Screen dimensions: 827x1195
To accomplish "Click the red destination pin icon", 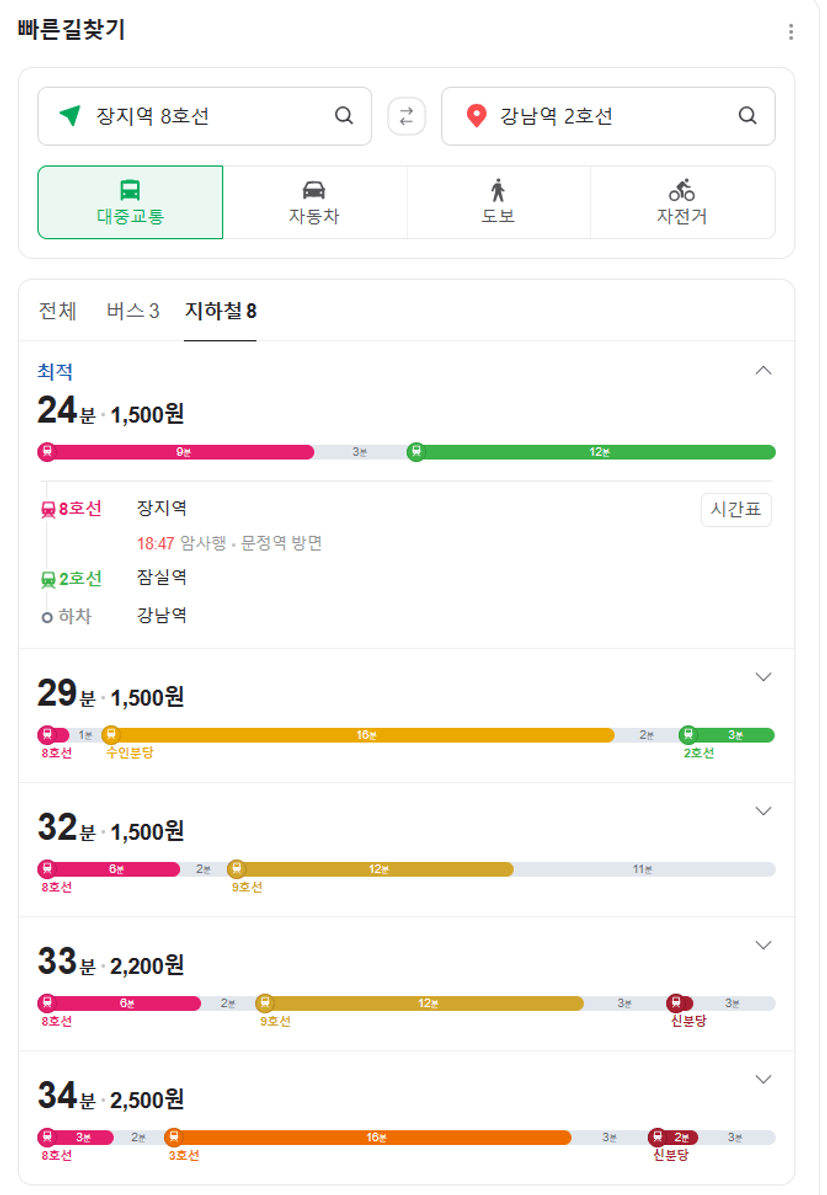I will click(x=476, y=116).
